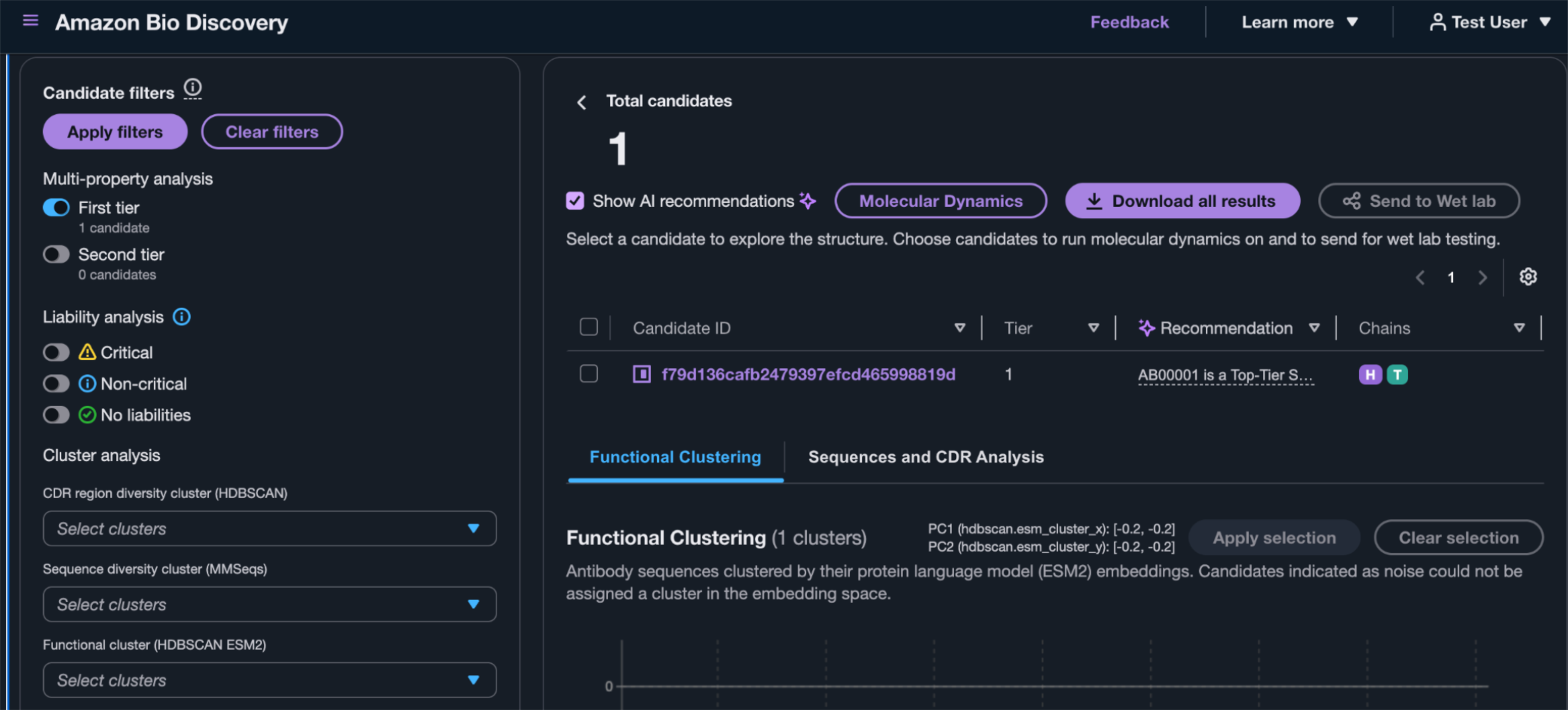
Task: Uncheck Show AI recommendations checkbox
Action: [x=575, y=201]
